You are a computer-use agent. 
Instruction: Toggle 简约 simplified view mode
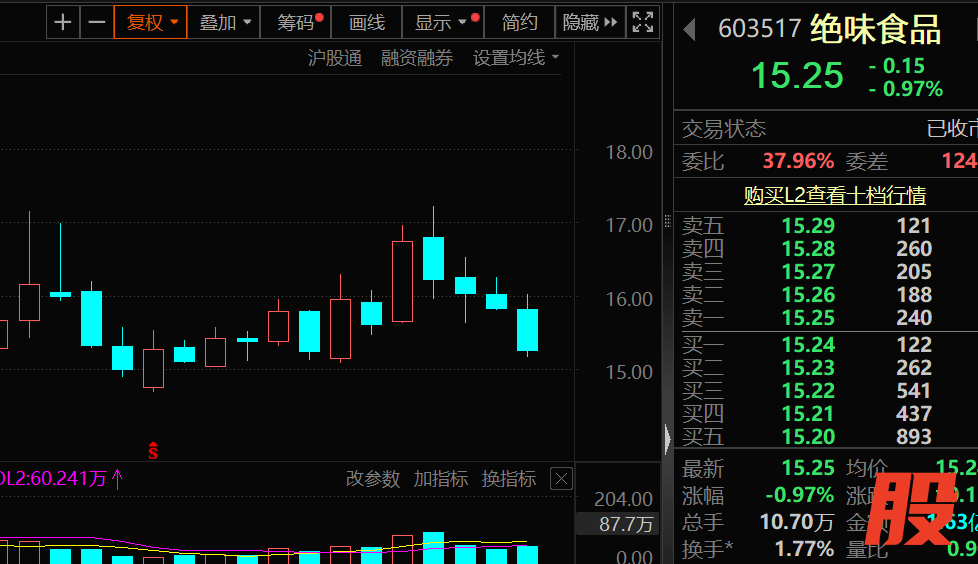[x=520, y=22]
